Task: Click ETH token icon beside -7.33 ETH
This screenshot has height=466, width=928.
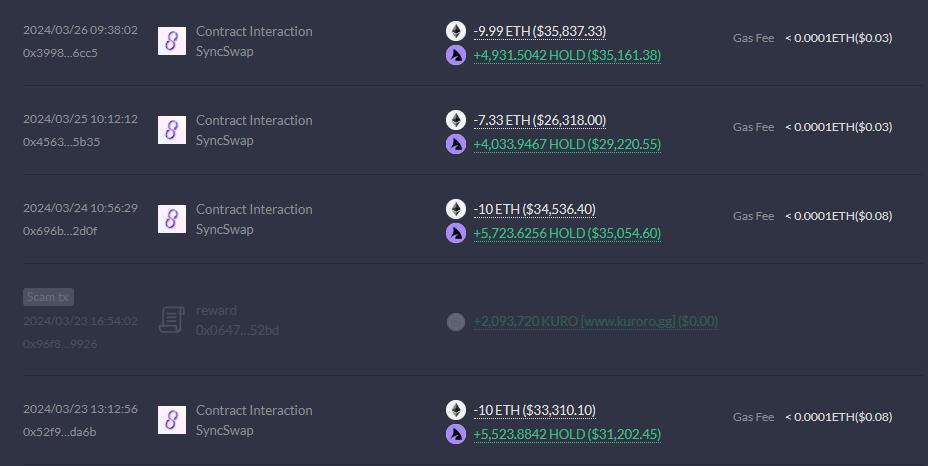Action: (456, 120)
